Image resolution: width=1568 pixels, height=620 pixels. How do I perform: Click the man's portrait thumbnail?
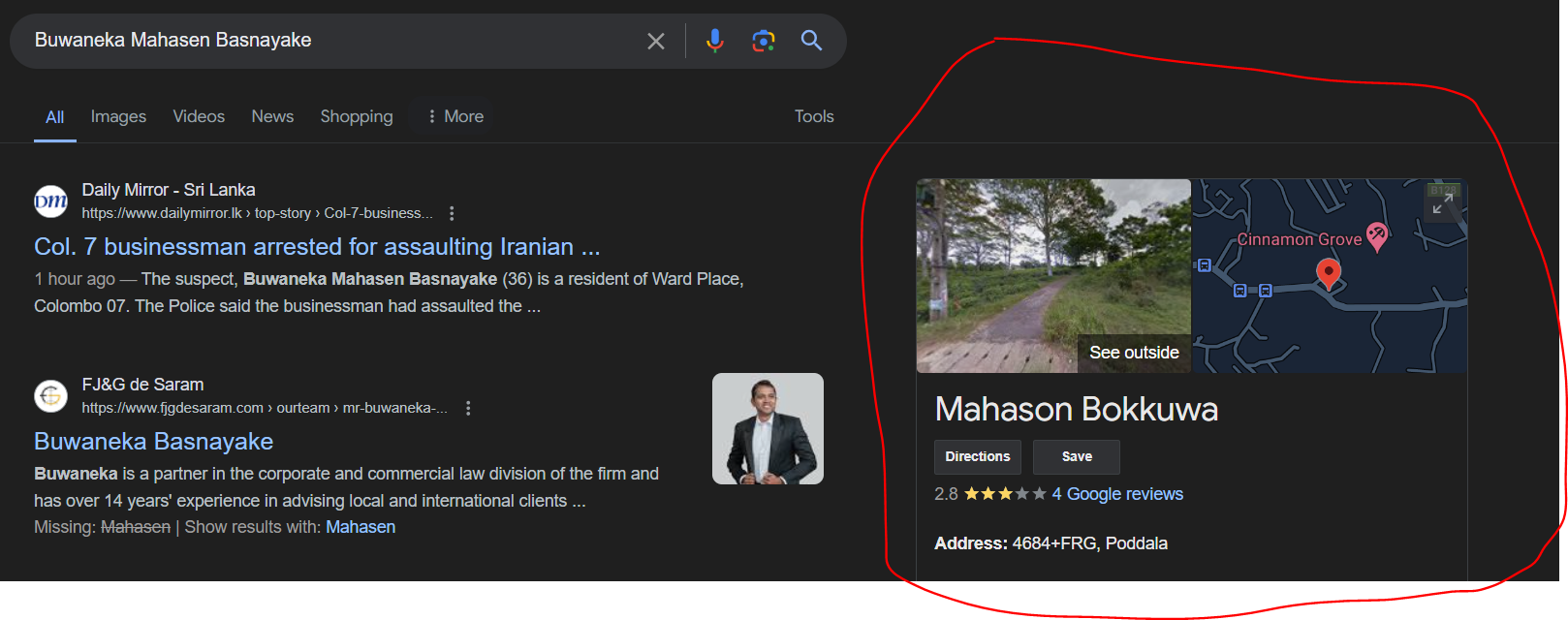pyautogui.click(x=768, y=429)
